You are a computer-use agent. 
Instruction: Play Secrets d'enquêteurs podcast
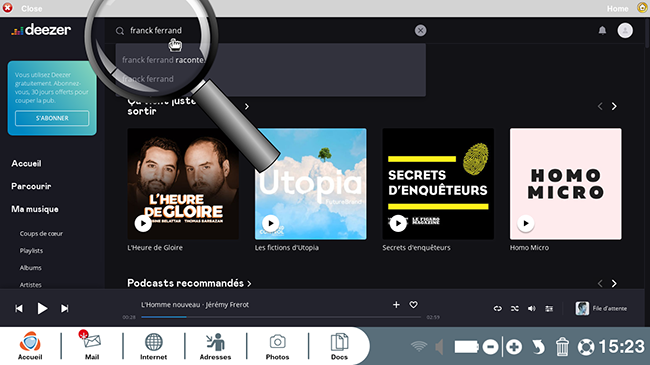point(398,223)
